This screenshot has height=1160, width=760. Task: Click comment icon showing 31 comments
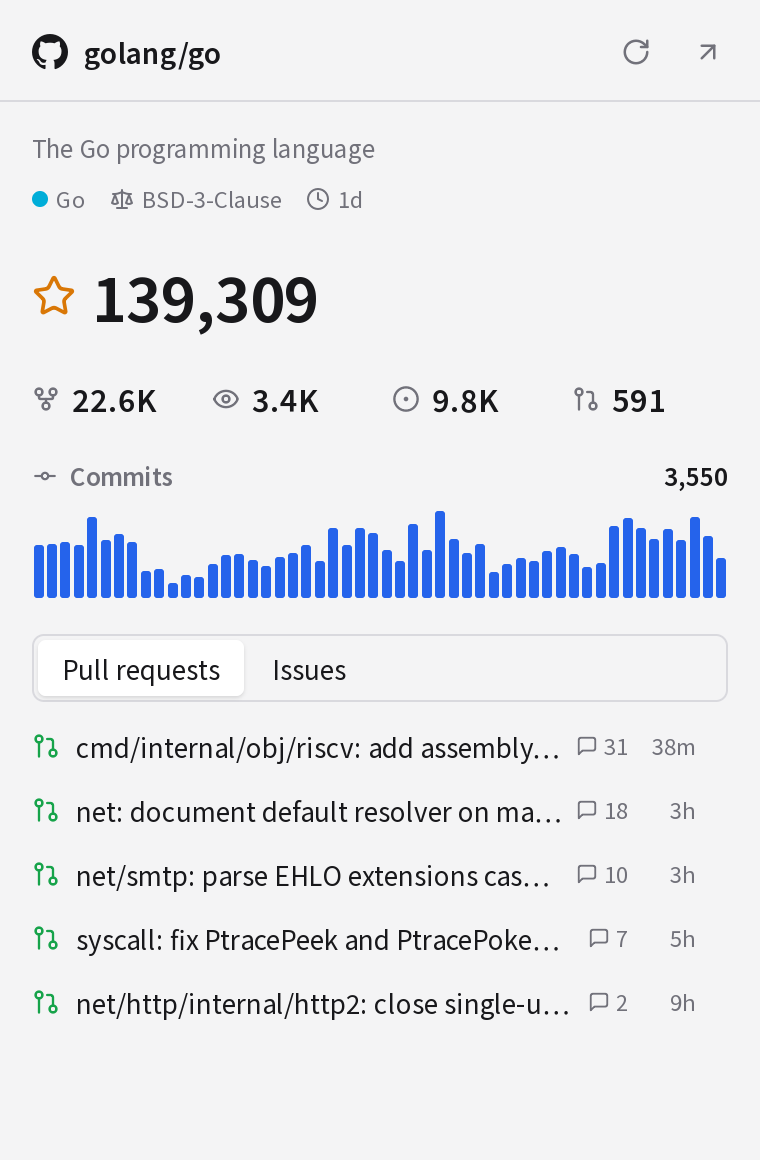[x=587, y=746]
